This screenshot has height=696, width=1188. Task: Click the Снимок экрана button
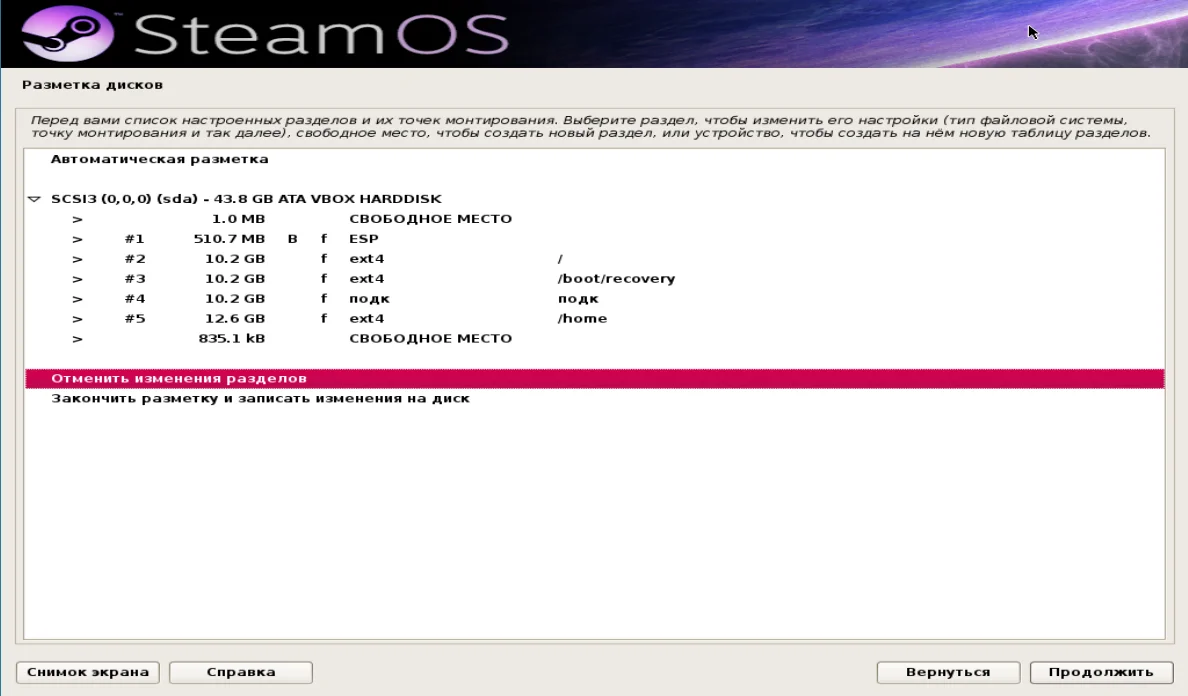88,673
